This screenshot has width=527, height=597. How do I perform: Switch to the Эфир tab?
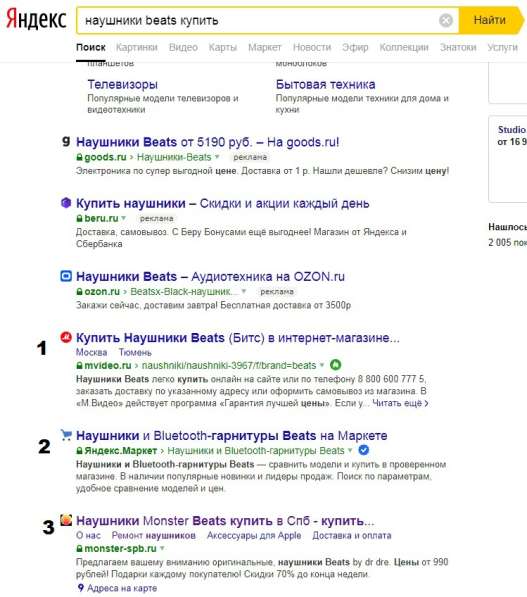(355, 47)
